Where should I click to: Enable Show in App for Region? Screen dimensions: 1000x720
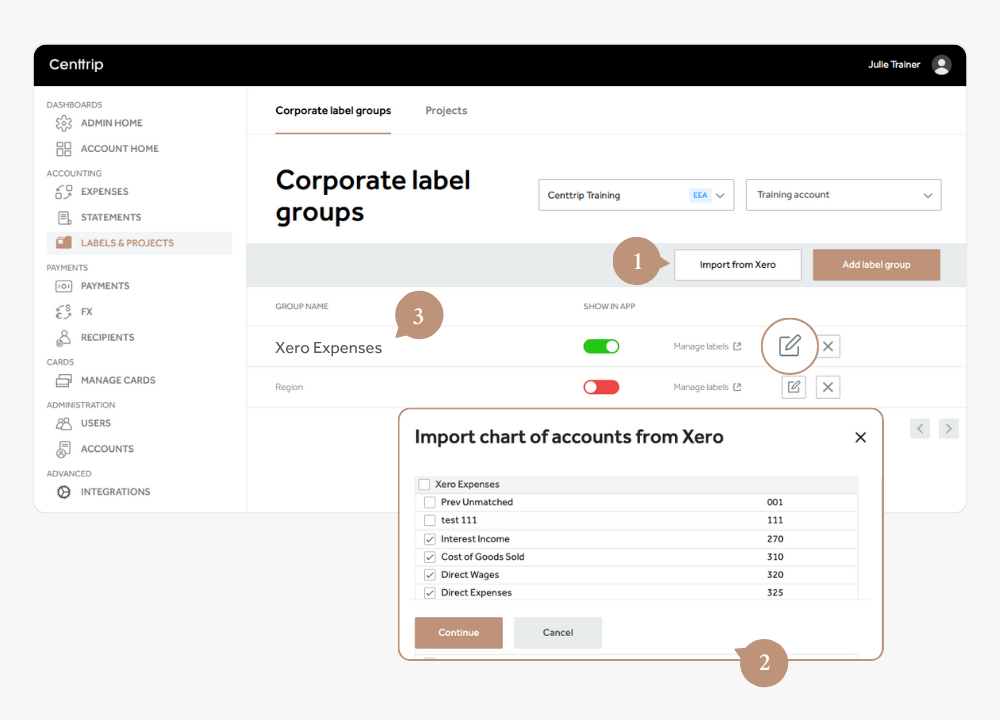click(601, 387)
